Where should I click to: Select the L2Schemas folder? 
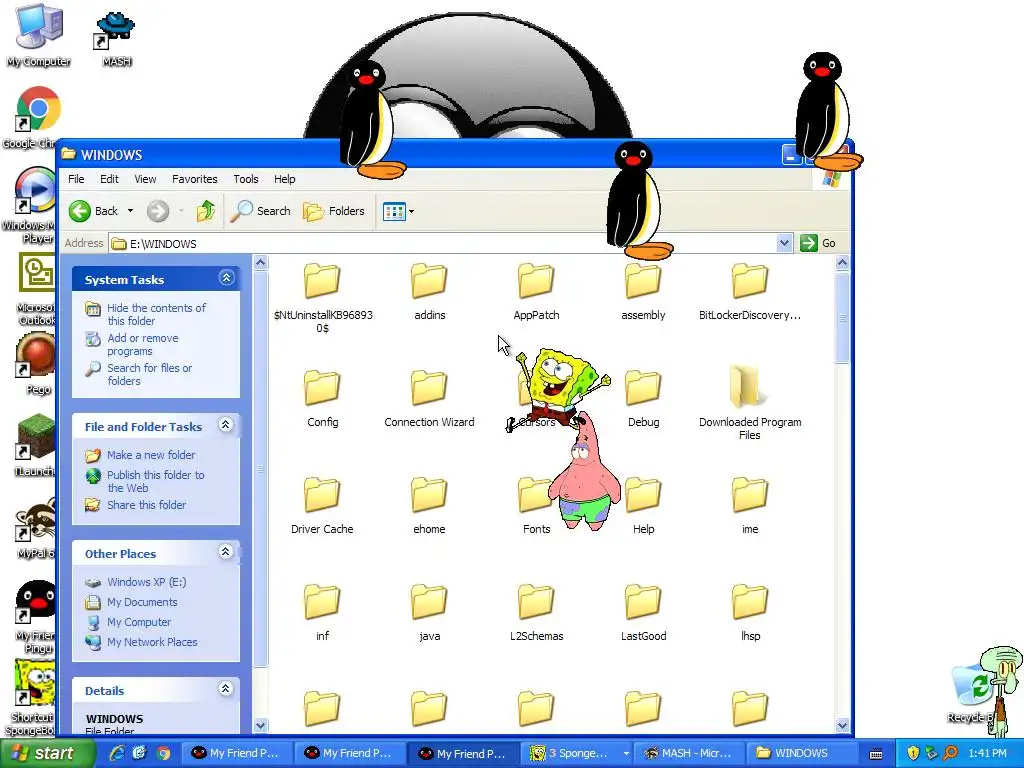tap(536, 613)
